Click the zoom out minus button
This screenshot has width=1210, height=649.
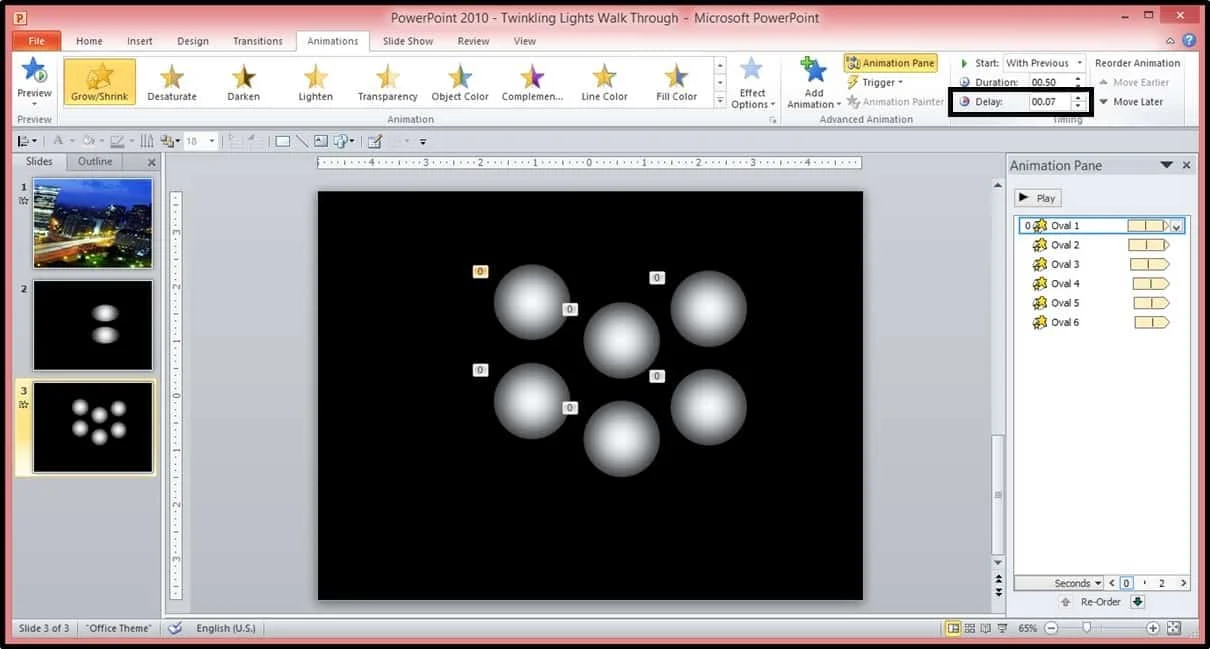coord(1051,628)
